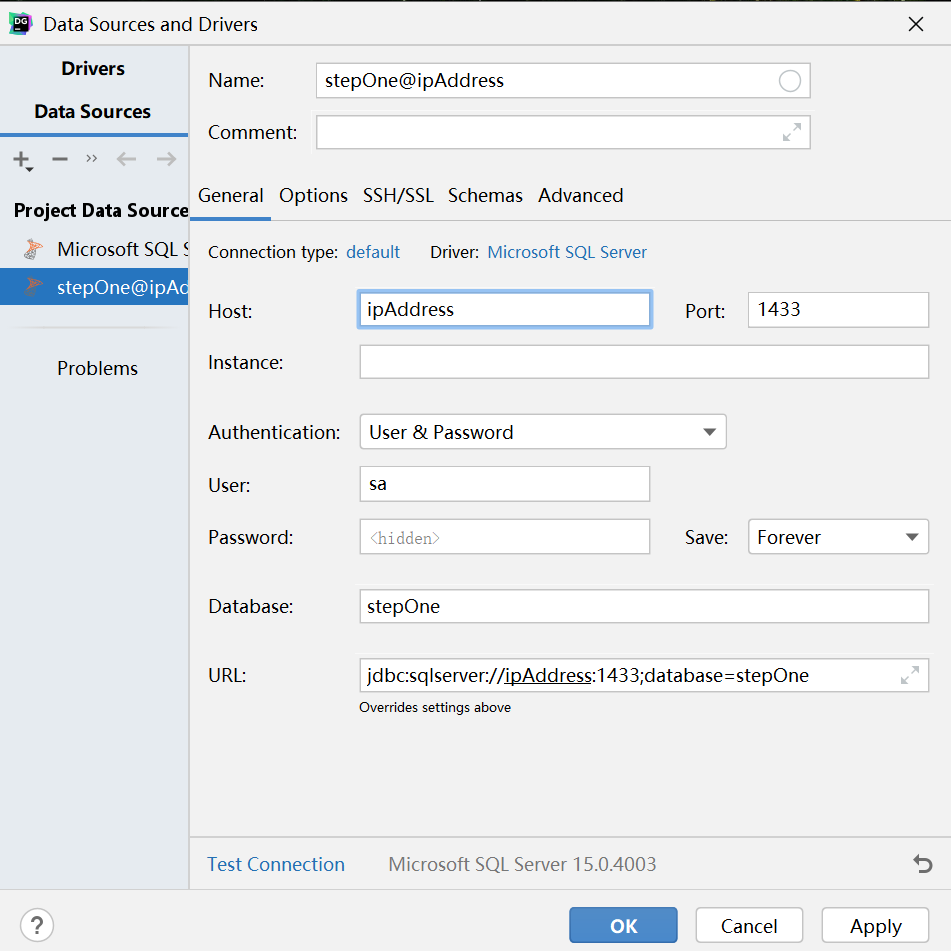Click the OK button
The image size is (951, 951).
623,926
